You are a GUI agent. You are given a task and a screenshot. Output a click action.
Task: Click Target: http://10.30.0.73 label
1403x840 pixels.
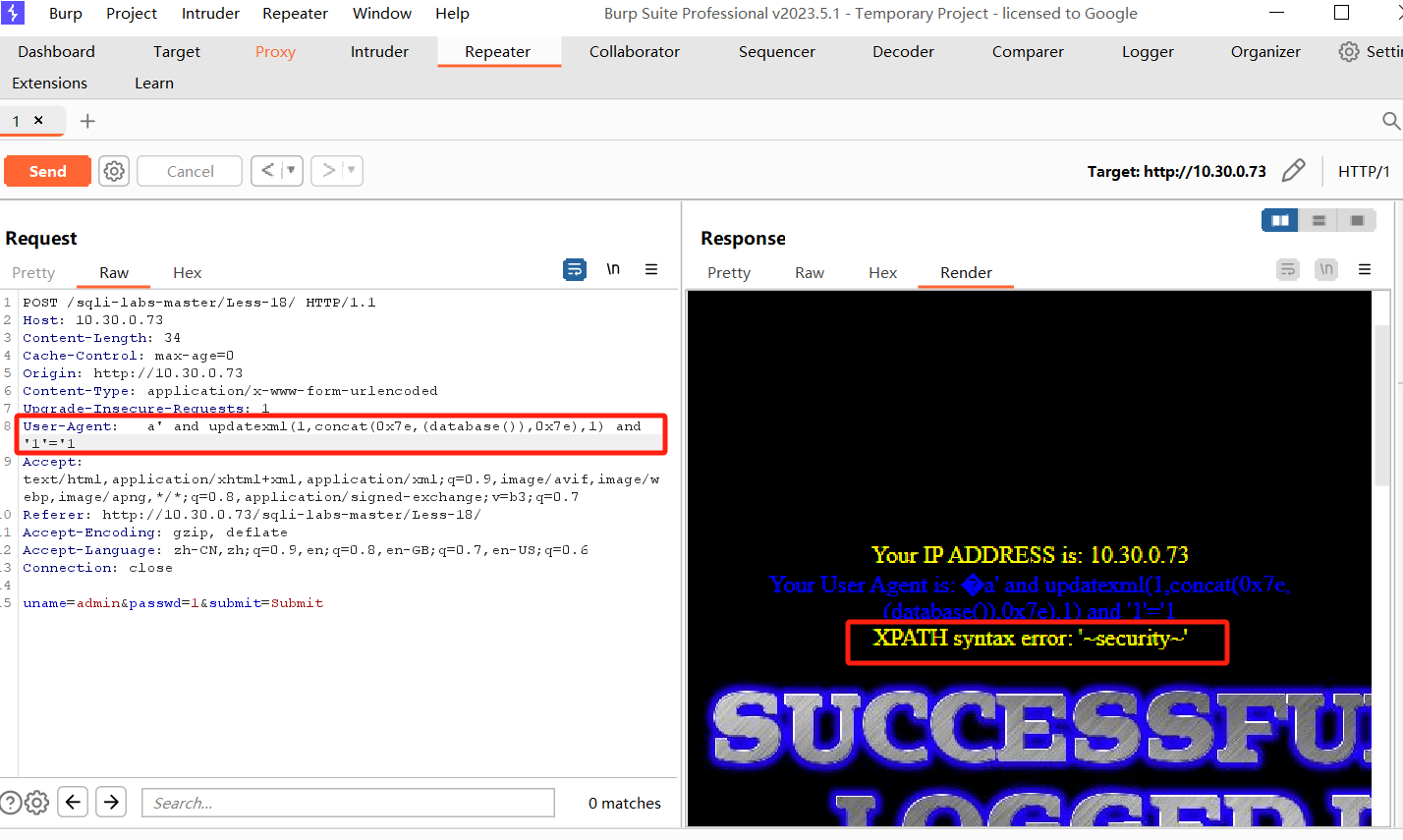(1176, 171)
